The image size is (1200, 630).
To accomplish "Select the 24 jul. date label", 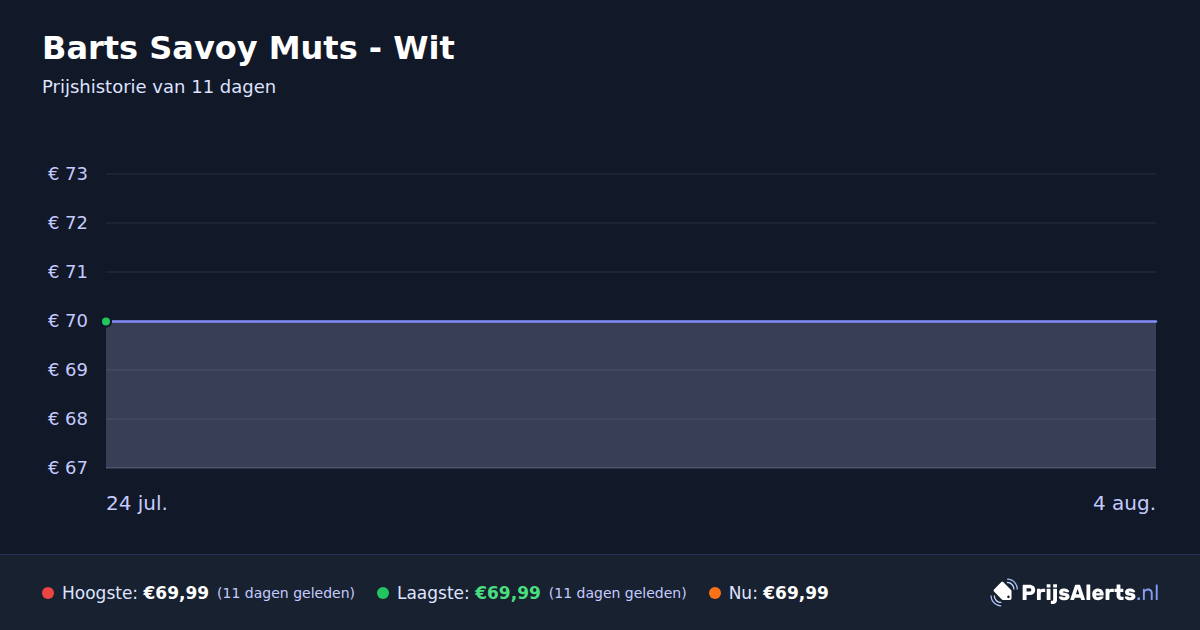I will tap(137, 503).
